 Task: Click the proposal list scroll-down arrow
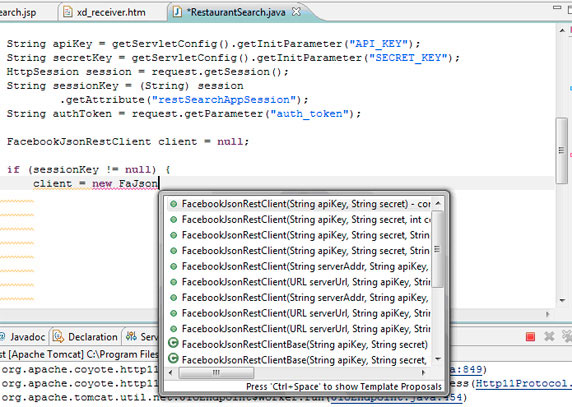coord(438,359)
